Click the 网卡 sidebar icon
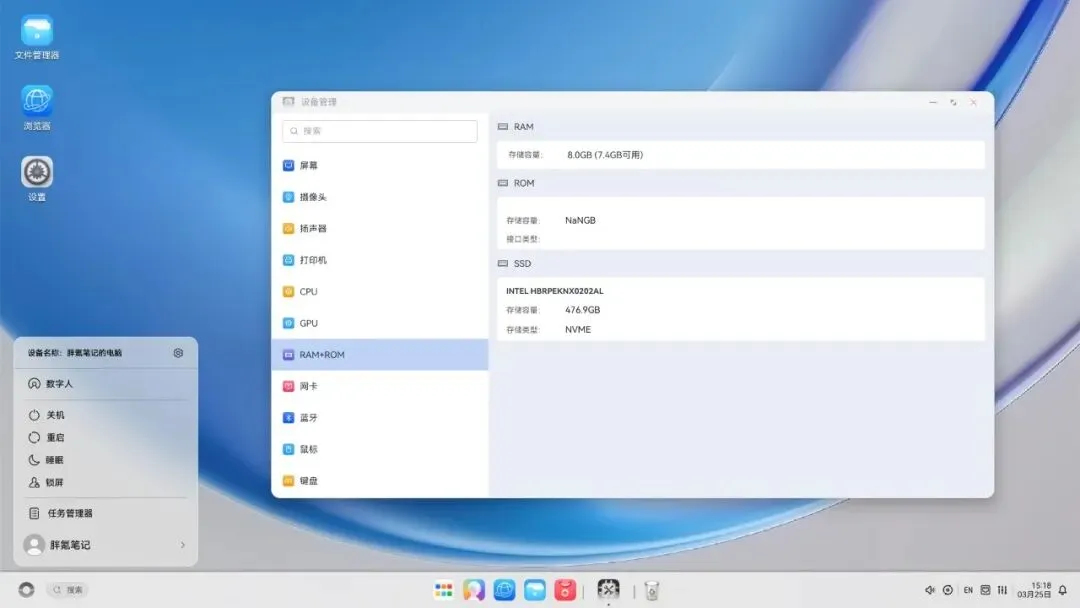The height and width of the screenshot is (608, 1080). [289, 386]
